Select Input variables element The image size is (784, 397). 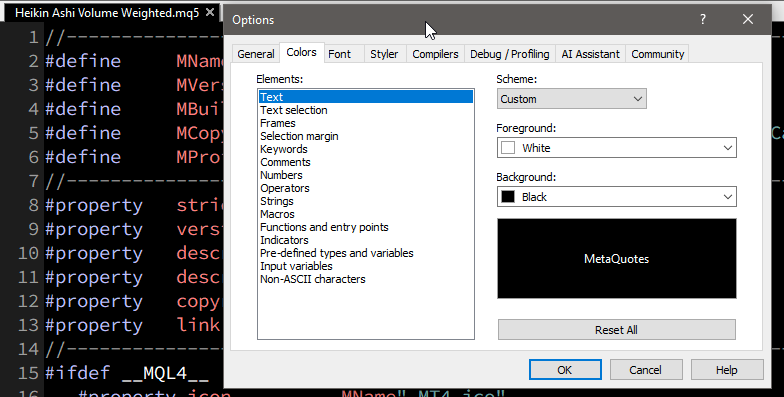click(x=366, y=266)
